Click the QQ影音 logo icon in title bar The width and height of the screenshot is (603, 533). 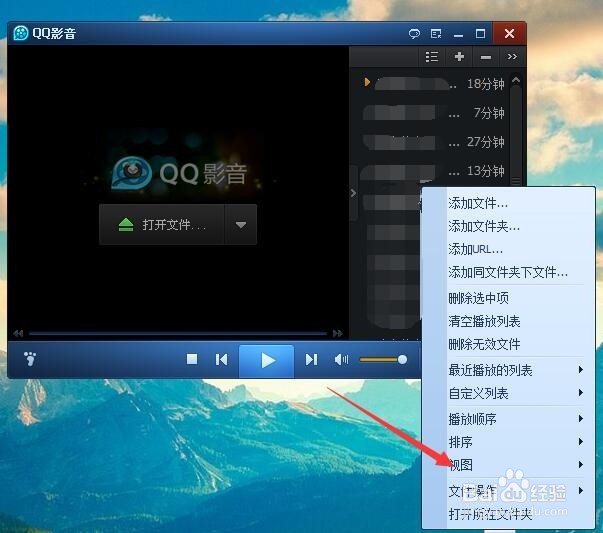[x=21, y=33]
